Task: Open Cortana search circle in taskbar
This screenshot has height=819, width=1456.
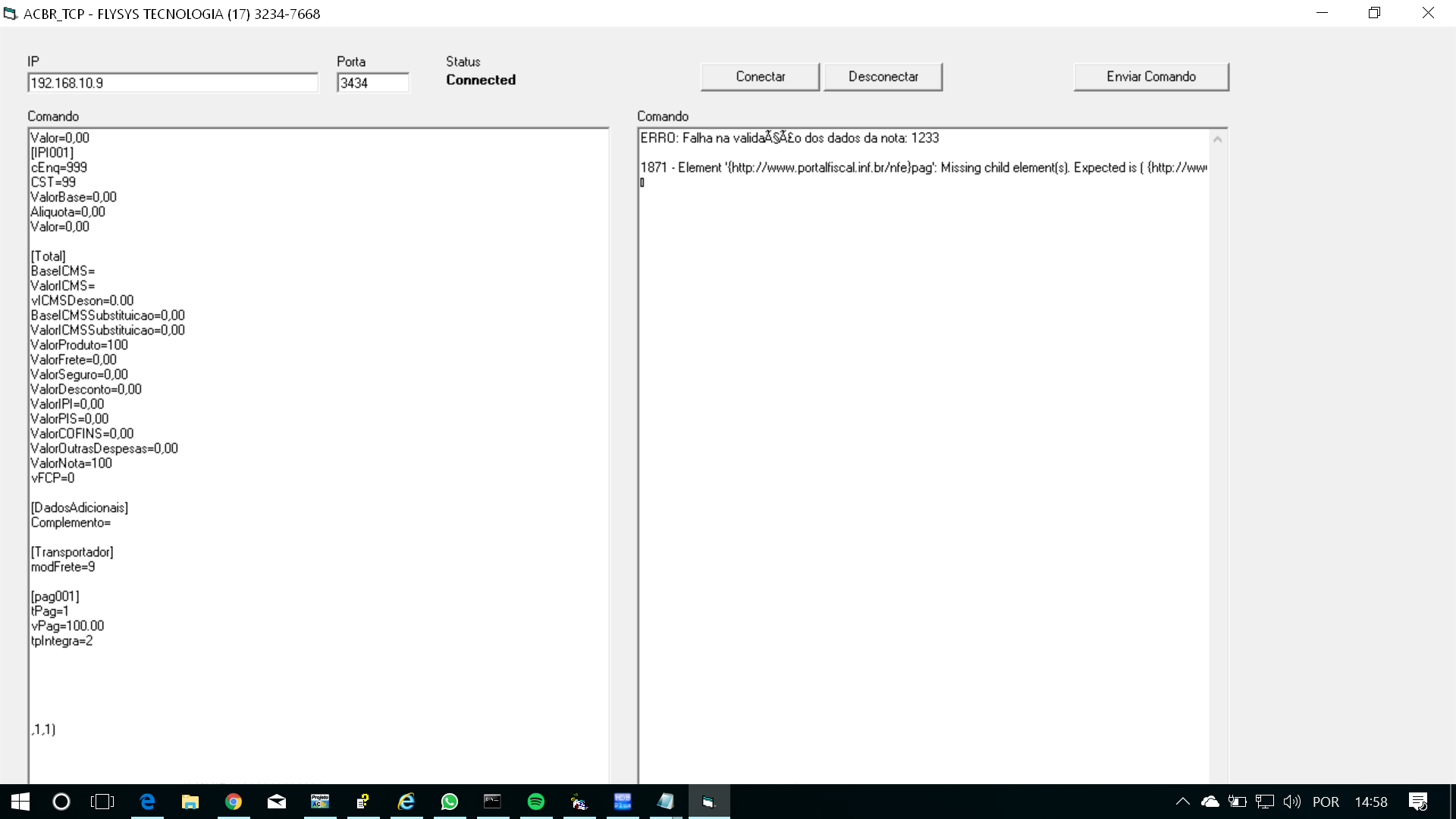Action: (61, 802)
